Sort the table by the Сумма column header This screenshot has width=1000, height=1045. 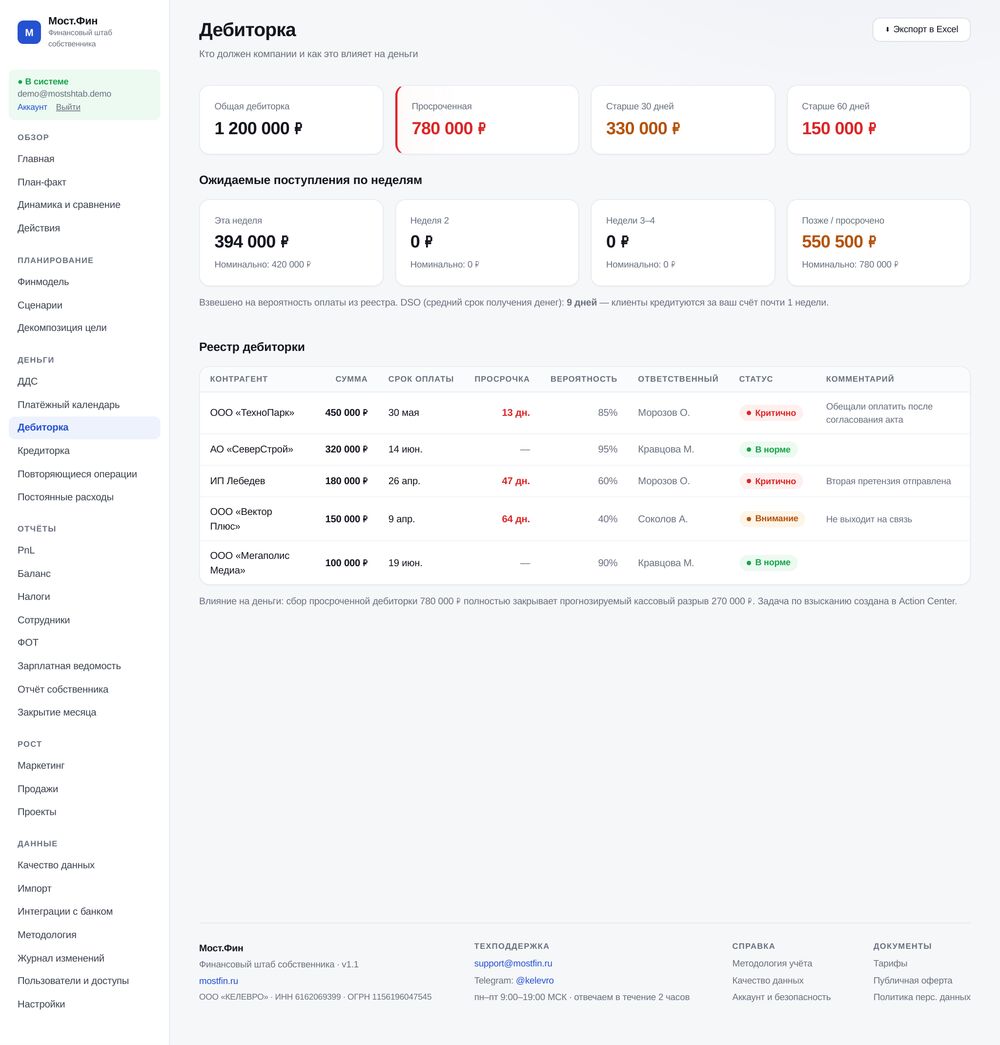click(x=351, y=379)
